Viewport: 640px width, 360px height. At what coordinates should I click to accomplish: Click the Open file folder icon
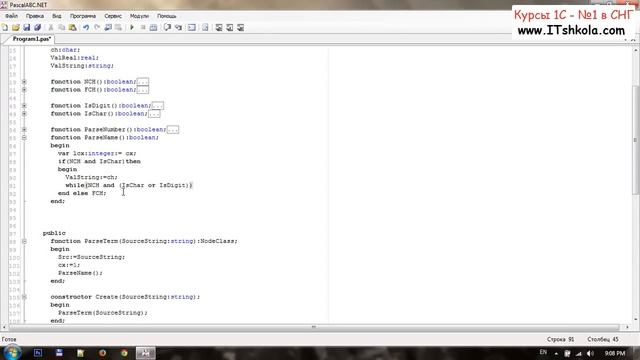(x=16, y=28)
